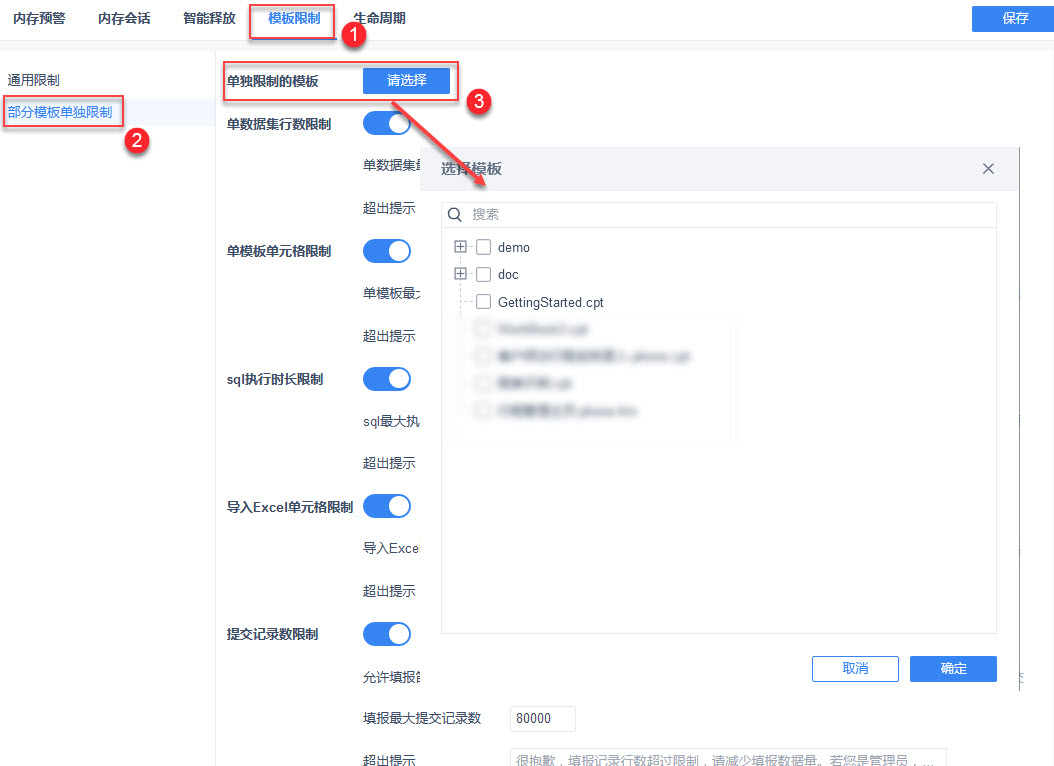Confirm selection with the 确定 button

953,669
